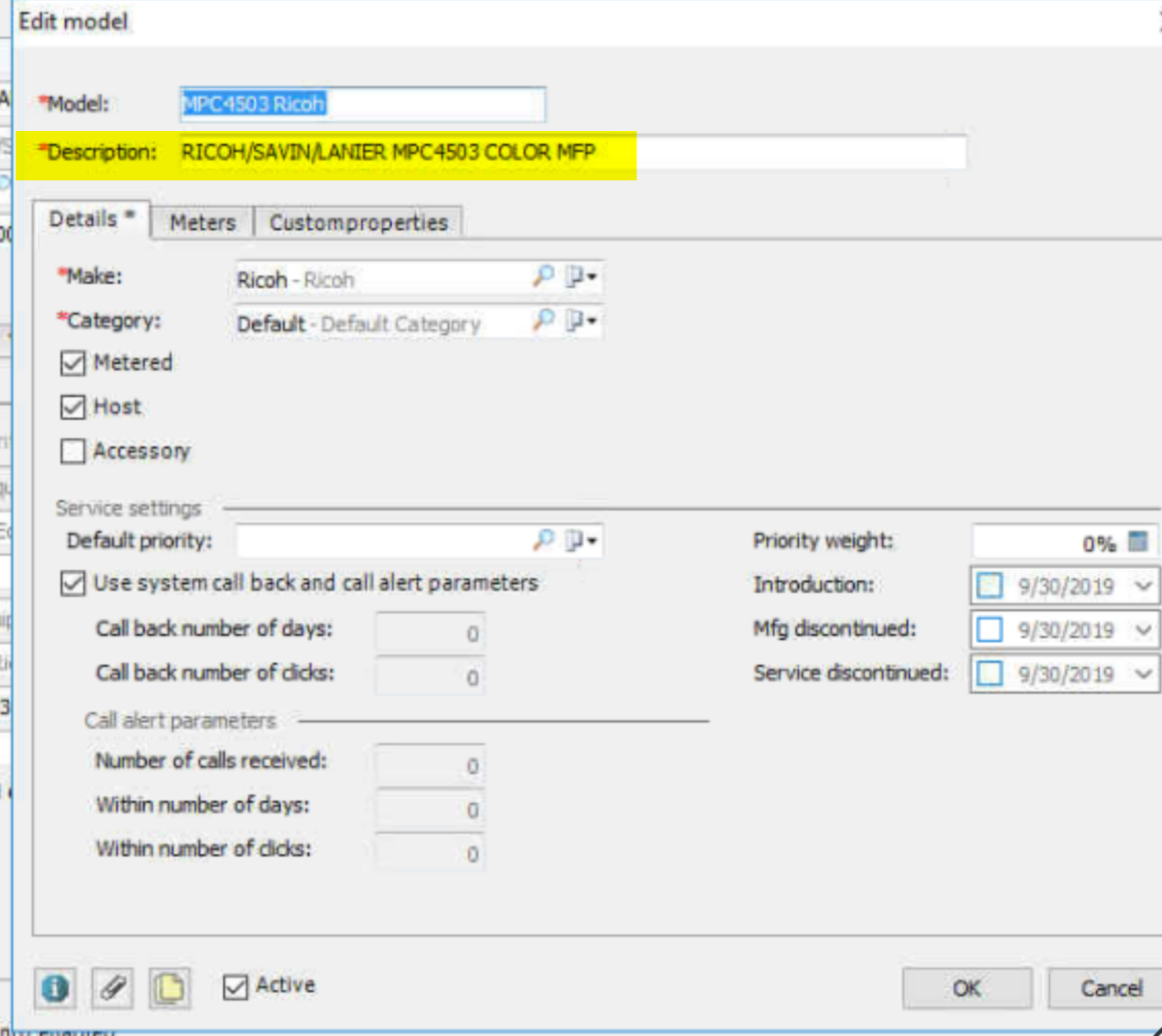Enable the Accessory checkbox
The height and width of the screenshot is (1036, 1162).
[x=72, y=451]
